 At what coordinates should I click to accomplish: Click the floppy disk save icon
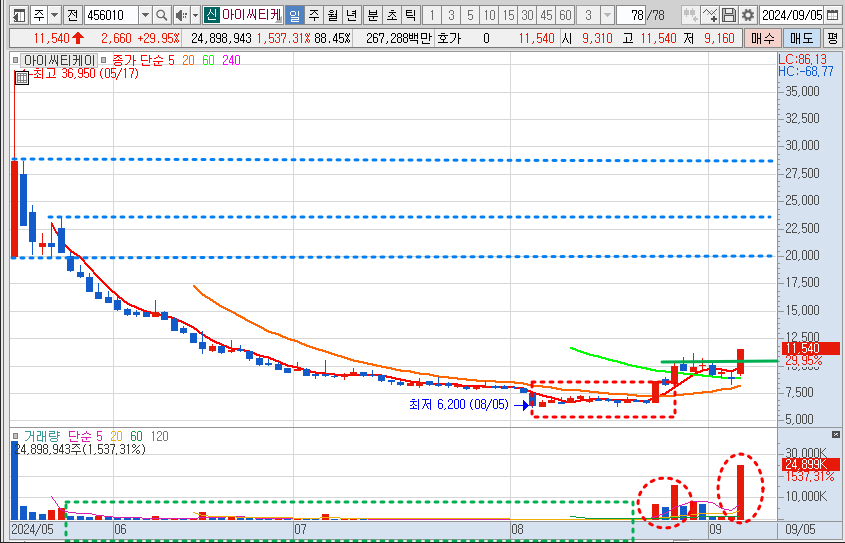point(729,15)
